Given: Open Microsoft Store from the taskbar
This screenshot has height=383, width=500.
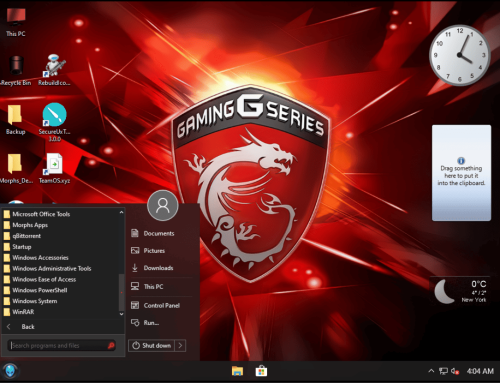Looking at the screenshot, I should [261, 371].
